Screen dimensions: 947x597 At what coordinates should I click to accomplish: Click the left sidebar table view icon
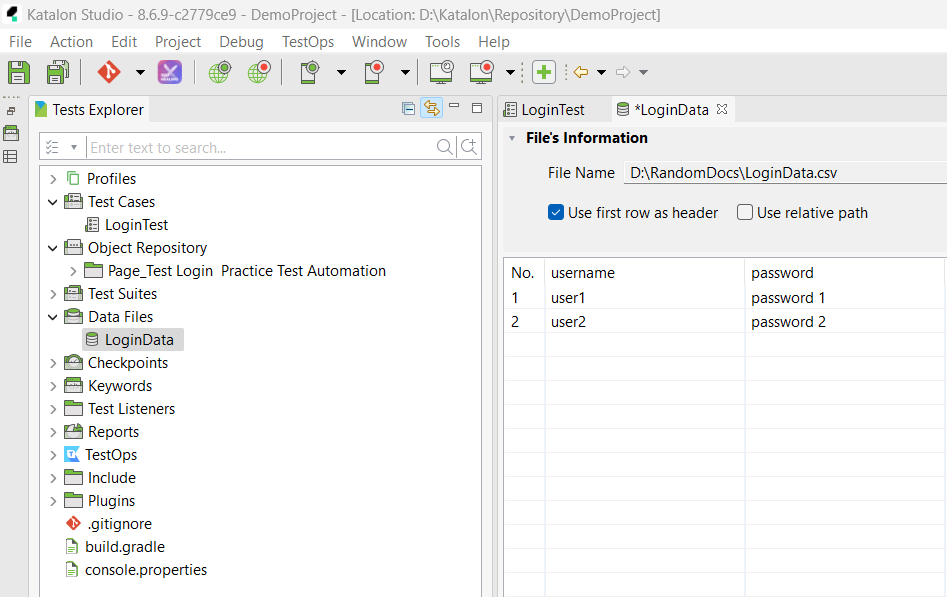10,157
